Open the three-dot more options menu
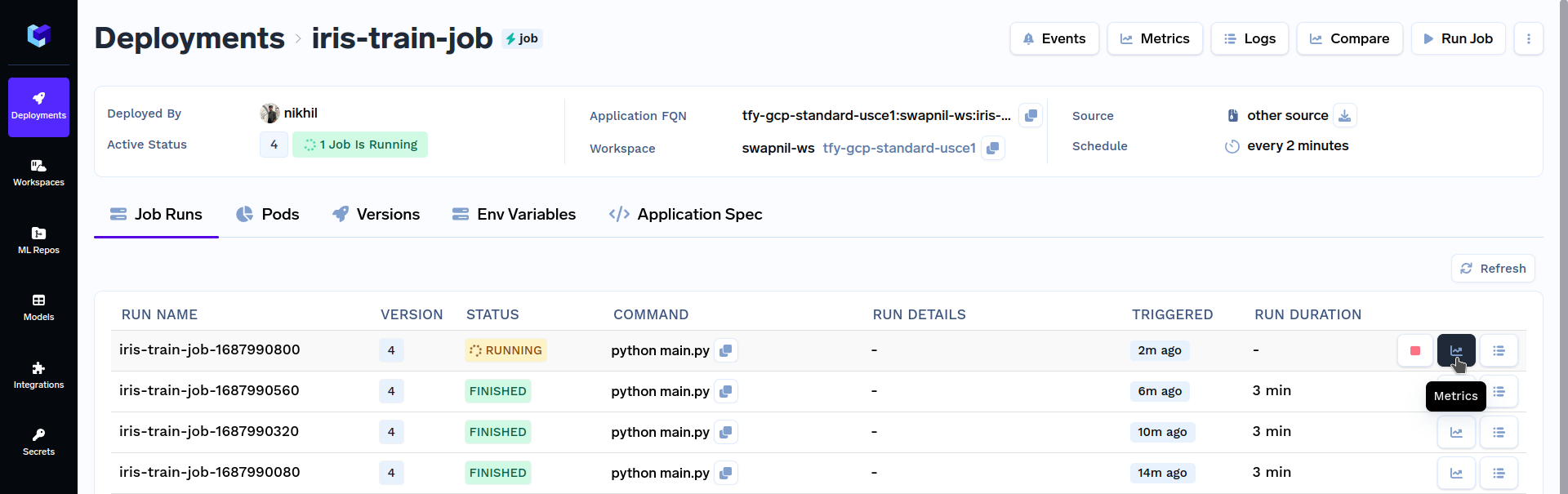 point(1528,38)
